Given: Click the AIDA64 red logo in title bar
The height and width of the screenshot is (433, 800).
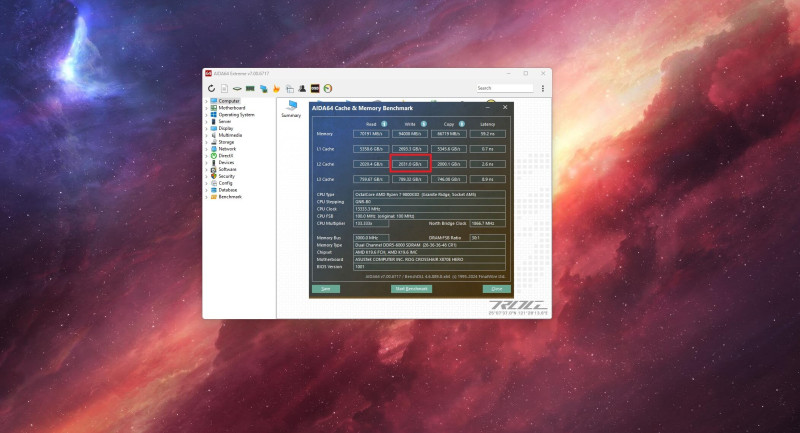Looking at the screenshot, I should (x=209, y=73).
